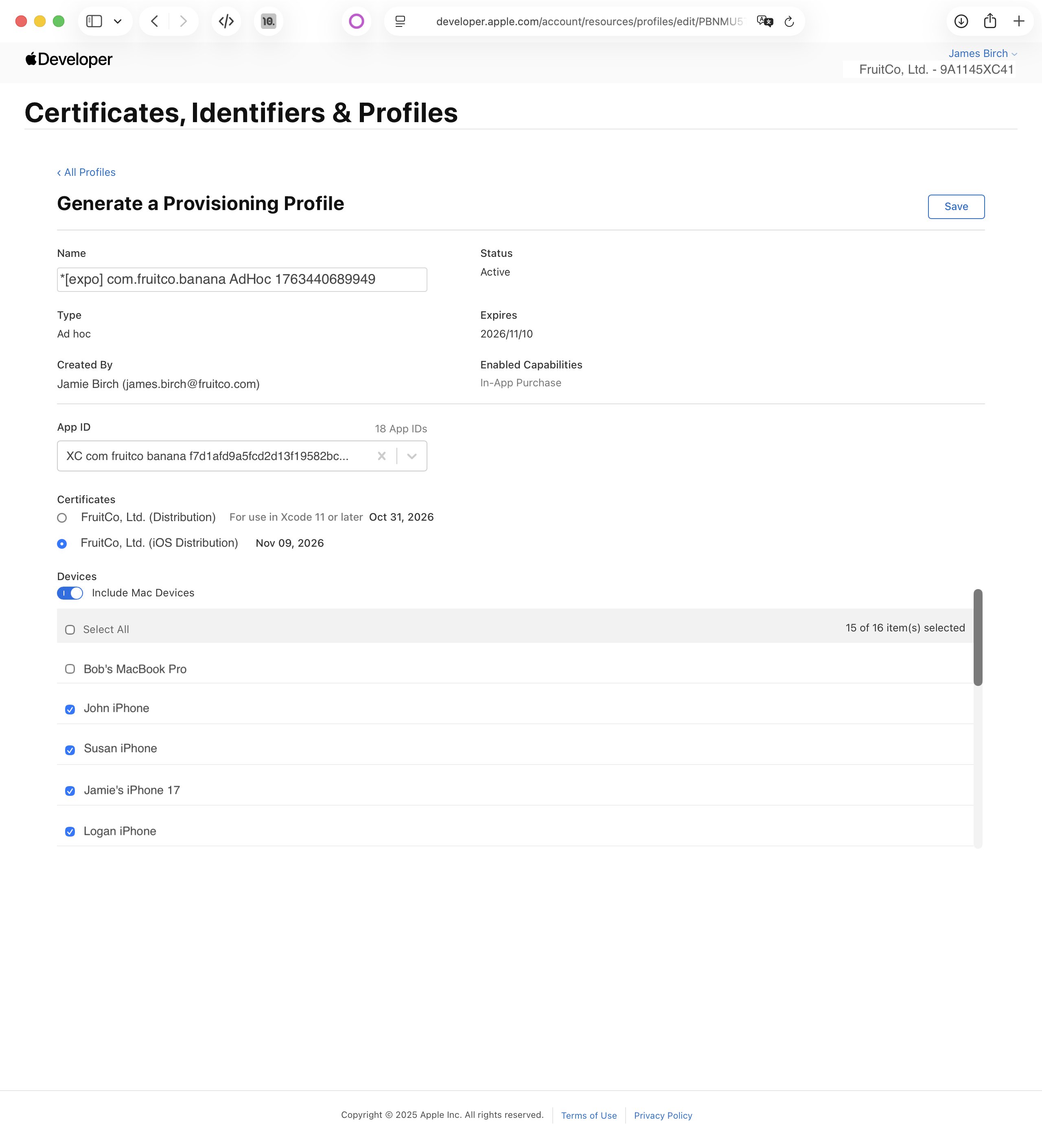Image resolution: width=1042 pixels, height=1148 pixels.
Task: Go back to All Profiles
Action: 86,173
